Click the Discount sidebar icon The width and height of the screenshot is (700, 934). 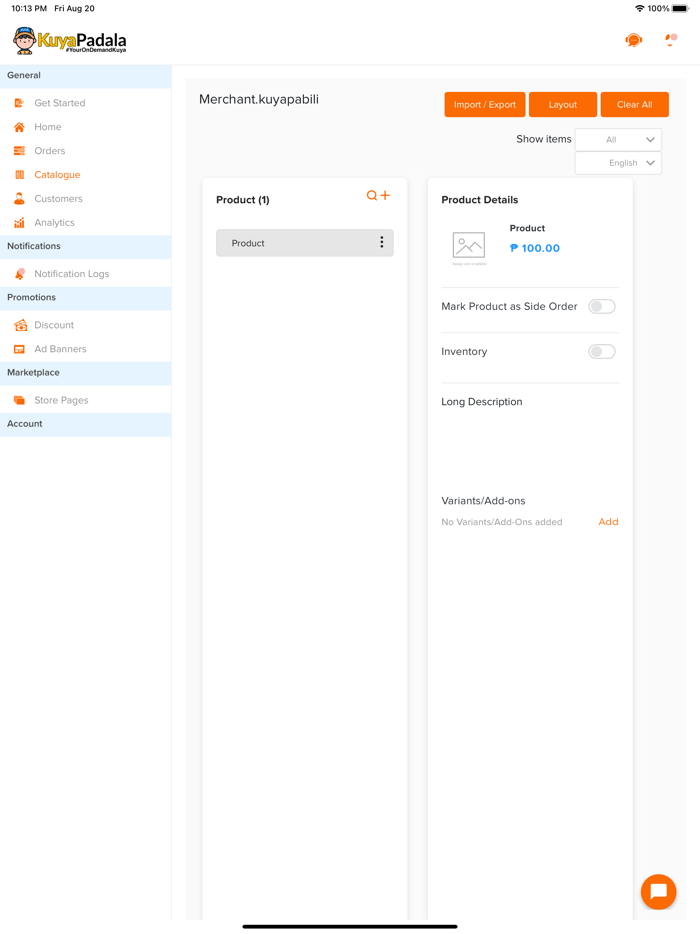point(20,325)
